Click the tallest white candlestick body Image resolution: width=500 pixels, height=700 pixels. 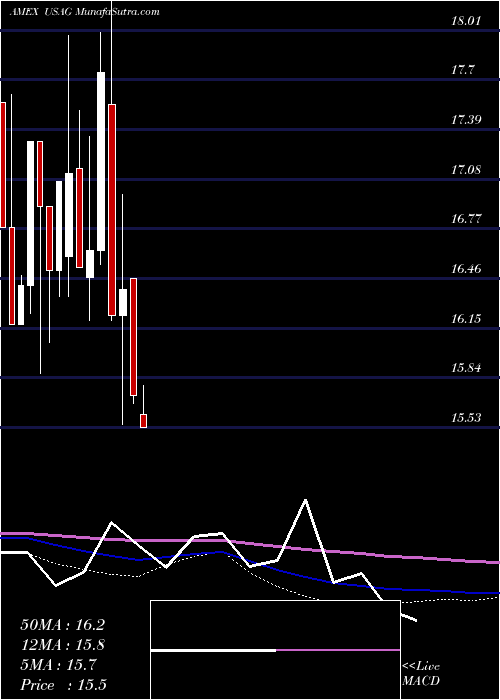pyautogui.click(x=101, y=161)
